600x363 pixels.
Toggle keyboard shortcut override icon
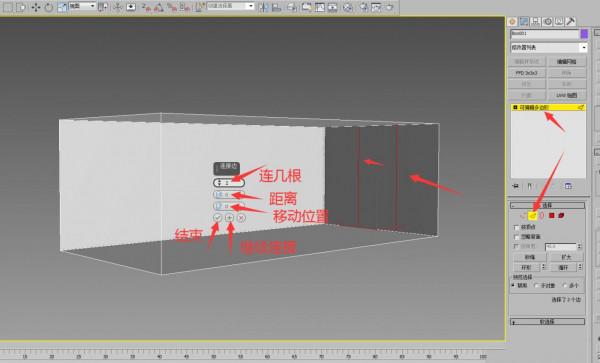131,7
